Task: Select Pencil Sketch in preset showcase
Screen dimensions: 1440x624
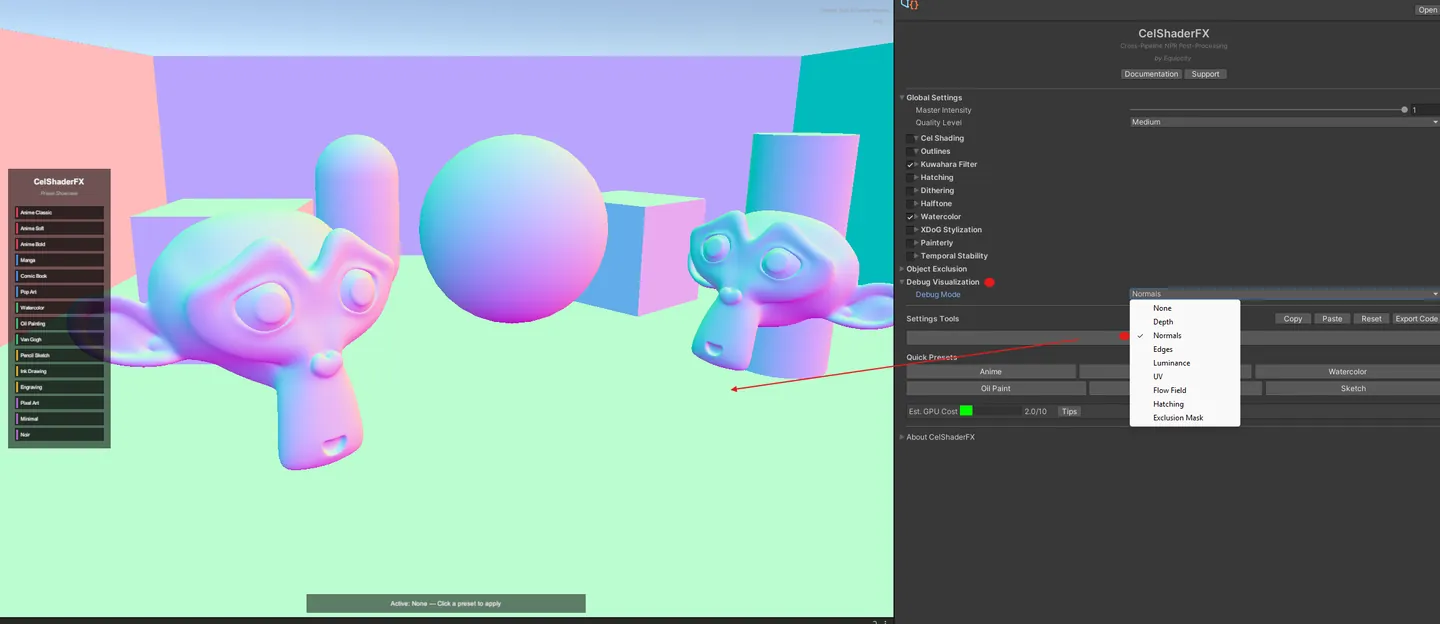Action: 60,355
